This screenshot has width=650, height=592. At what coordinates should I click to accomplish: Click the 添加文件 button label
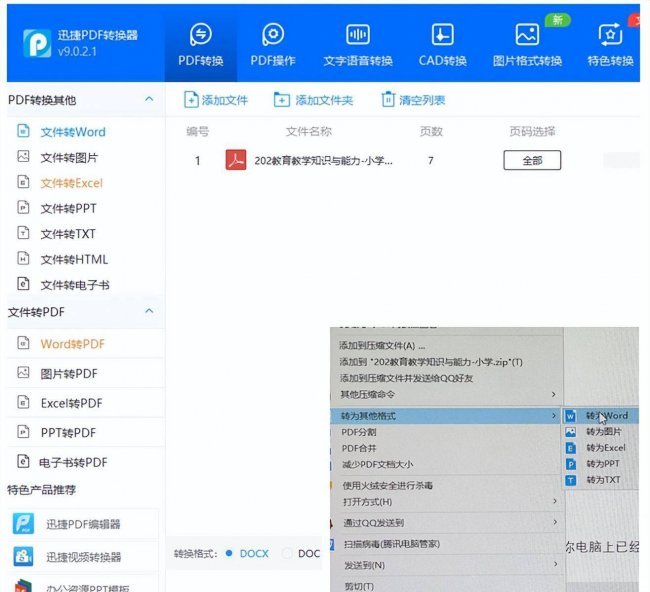click(x=224, y=100)
